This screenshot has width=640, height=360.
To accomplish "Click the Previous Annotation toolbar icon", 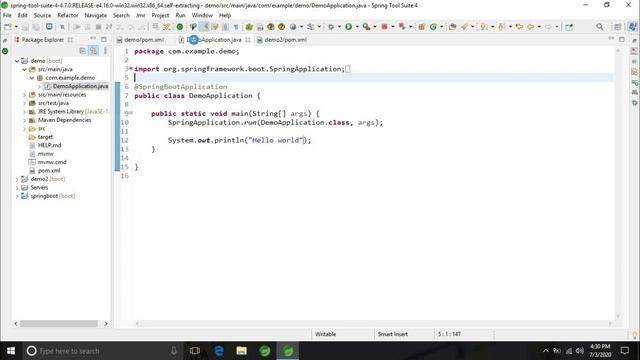I will (x=502, y=27).
